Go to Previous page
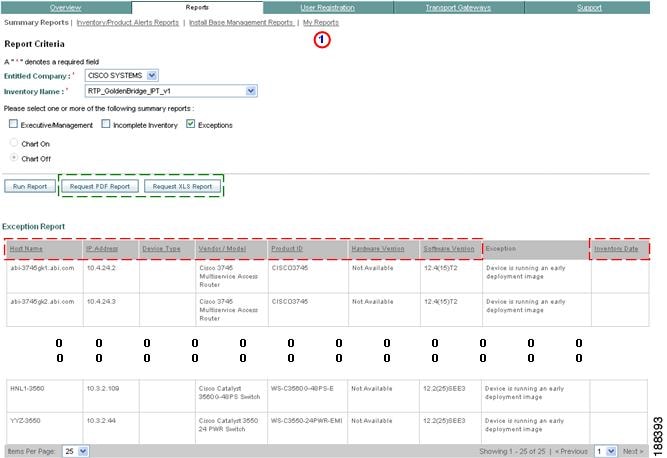667x458 pixels. [x=571, y=451]
